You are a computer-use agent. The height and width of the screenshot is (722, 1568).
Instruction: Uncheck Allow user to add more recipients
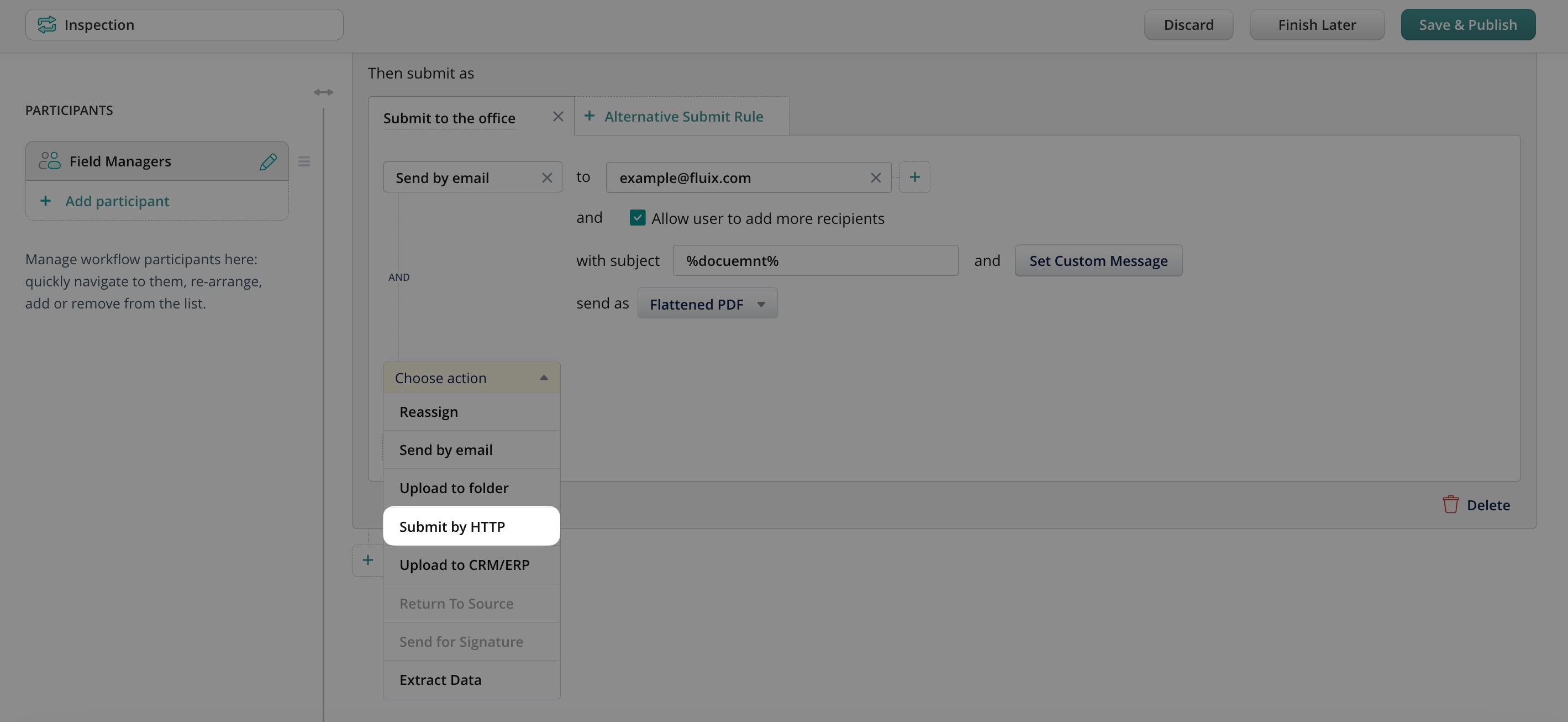tap(637, 218)
